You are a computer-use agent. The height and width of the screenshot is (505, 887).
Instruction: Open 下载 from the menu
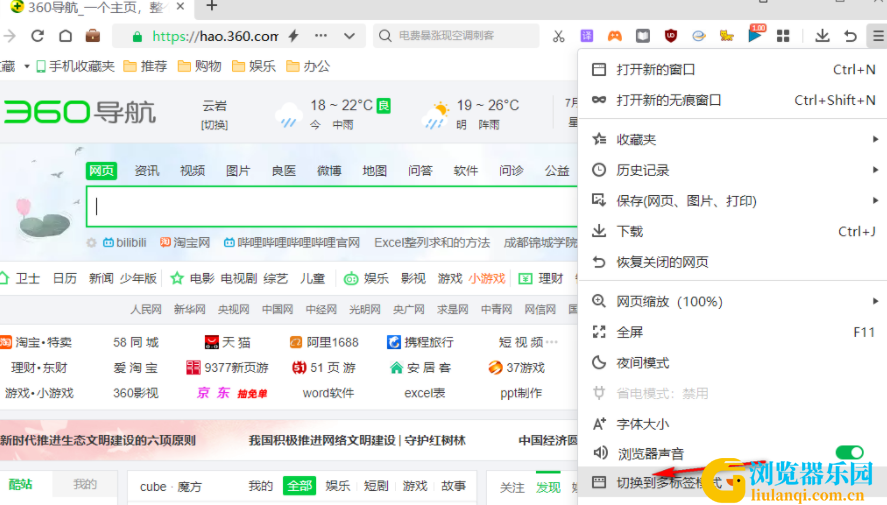pos(733,231)
